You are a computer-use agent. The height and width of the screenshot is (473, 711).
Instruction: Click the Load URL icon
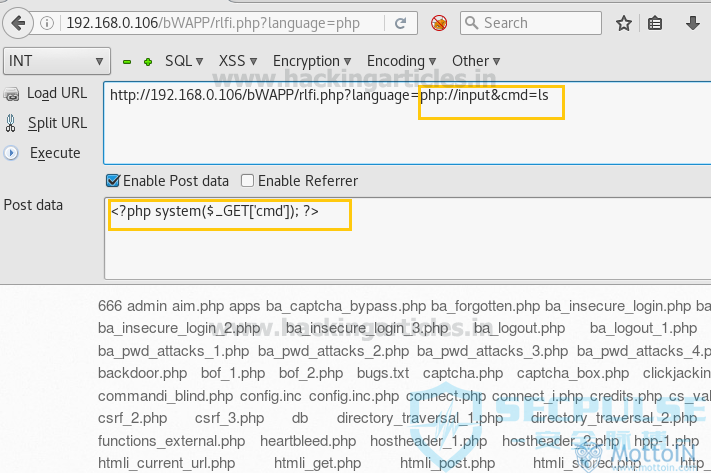point(11,94)
